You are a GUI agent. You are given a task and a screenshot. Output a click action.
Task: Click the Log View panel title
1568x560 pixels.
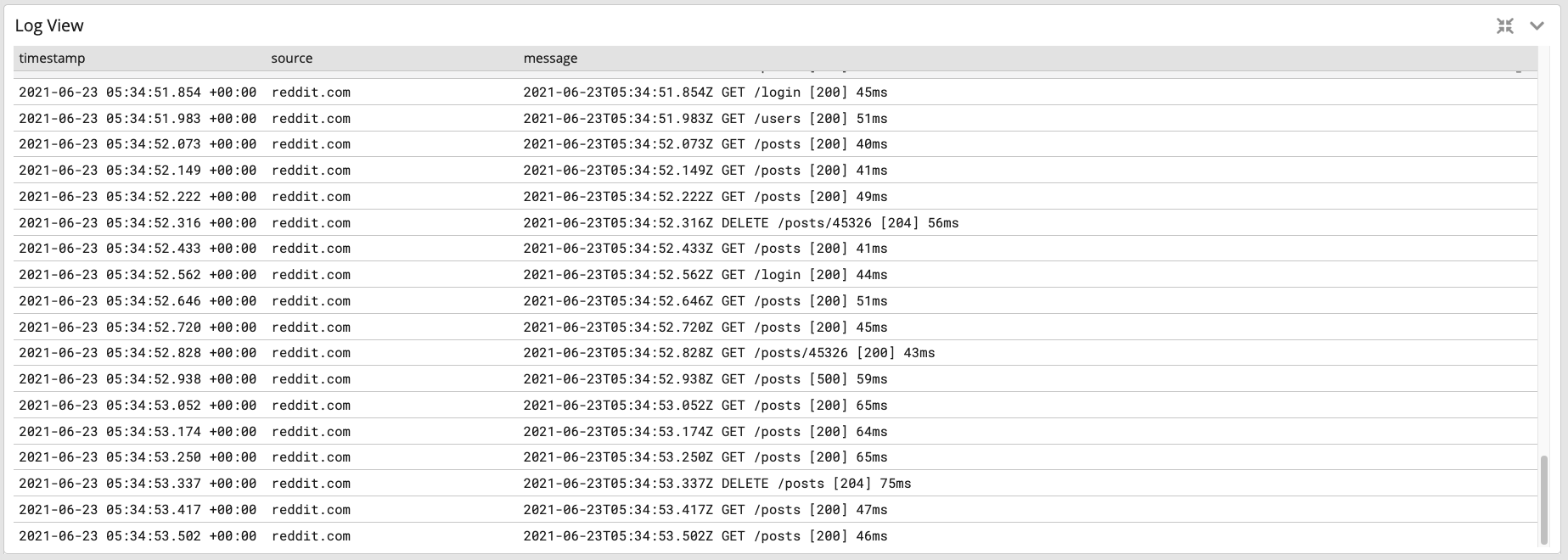[x=48, y=25]
